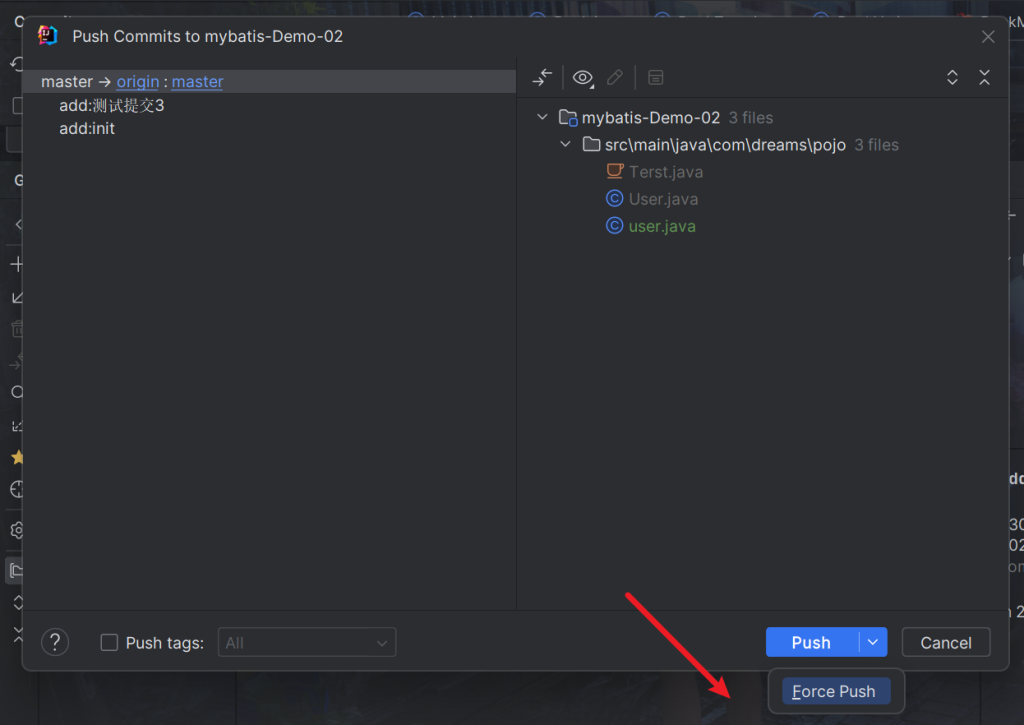This screenshot has height=725, width=1024.
Task: Click the Collapse All toolbar icon
Action: pos(984,77)
